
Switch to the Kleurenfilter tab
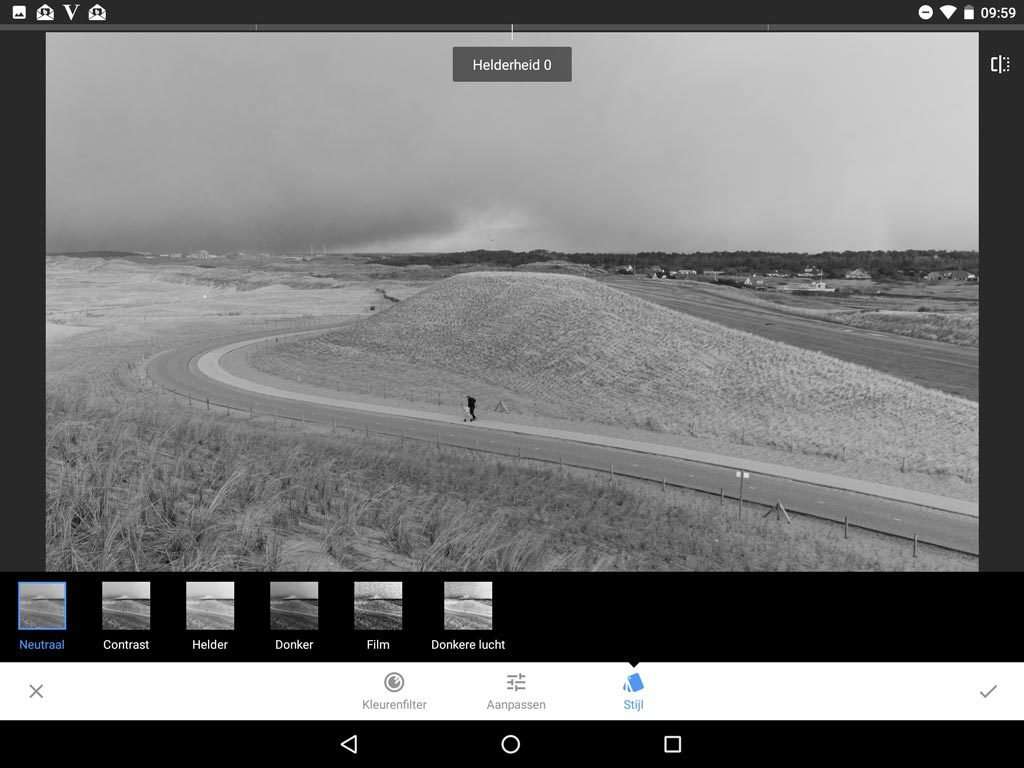394,690
